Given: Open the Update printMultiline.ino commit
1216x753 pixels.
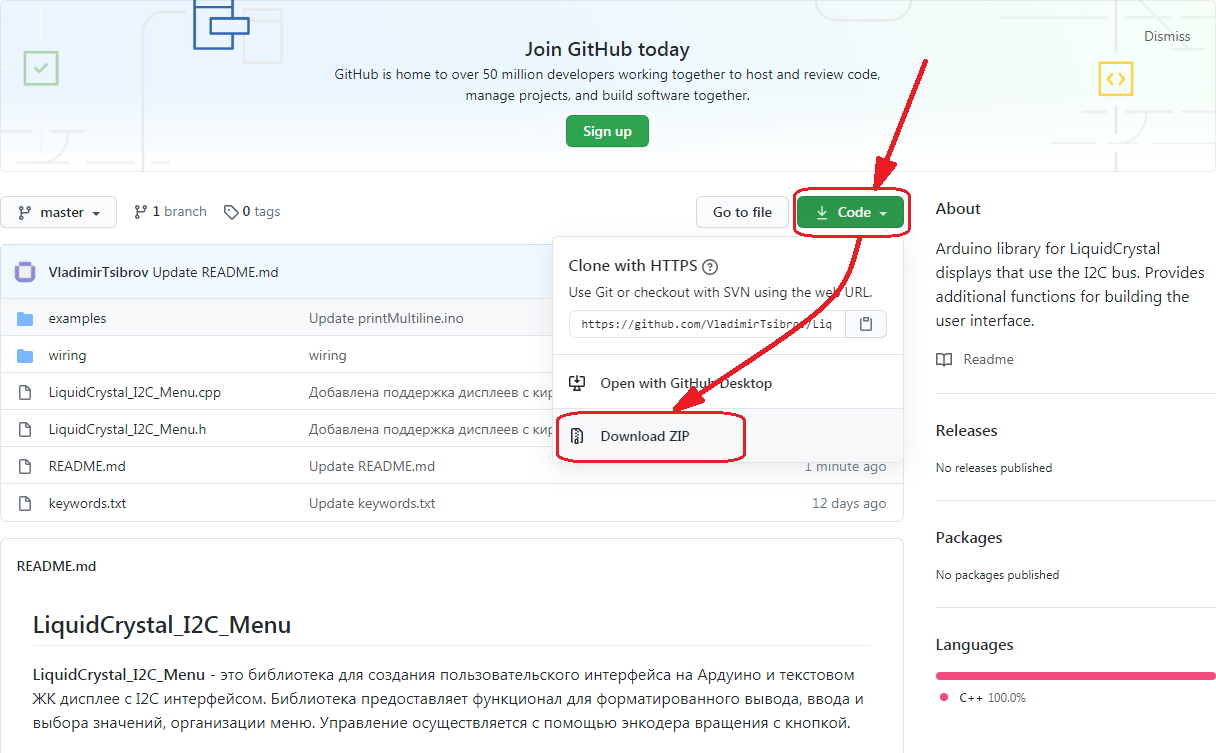Looking at the screenshot, I should [386, 318].
